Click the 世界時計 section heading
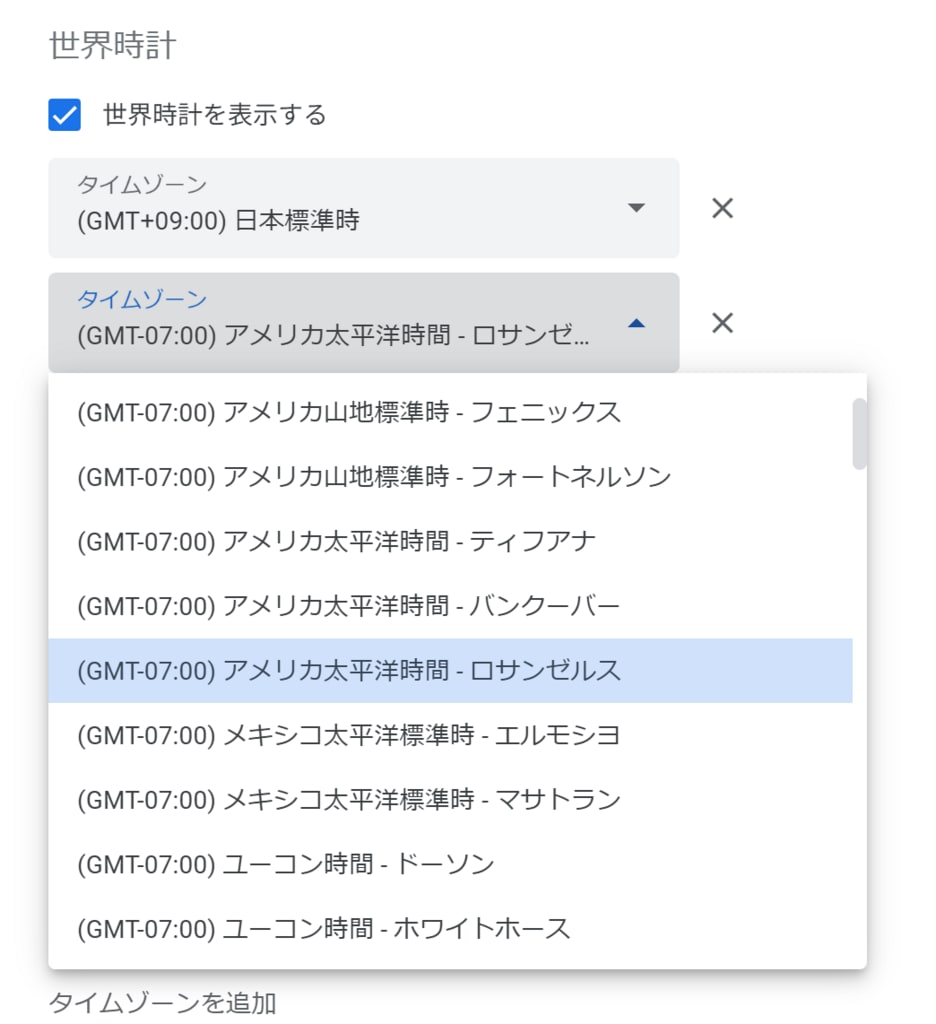The image size is (936, 1024). pos(112,45)
